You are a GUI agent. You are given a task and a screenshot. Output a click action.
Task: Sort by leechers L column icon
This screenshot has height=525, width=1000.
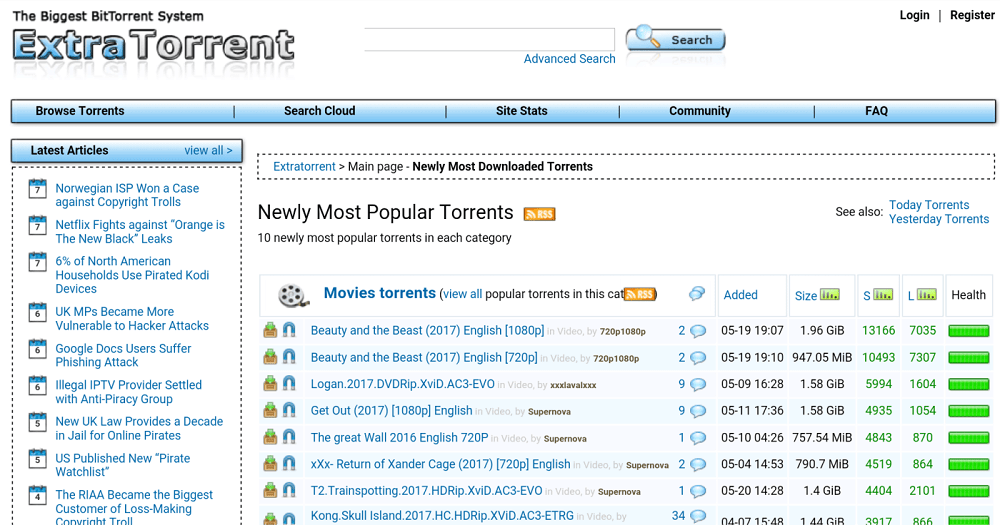(x=927, y=295)
